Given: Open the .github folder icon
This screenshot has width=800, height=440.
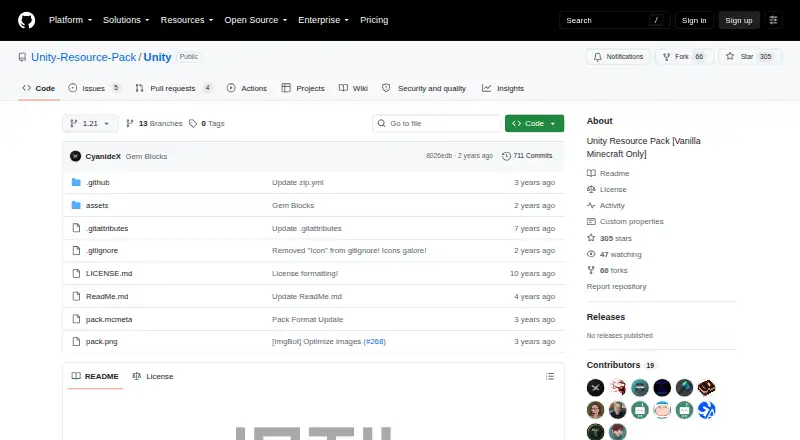Looking at the screenshot, I should point(77,182).
